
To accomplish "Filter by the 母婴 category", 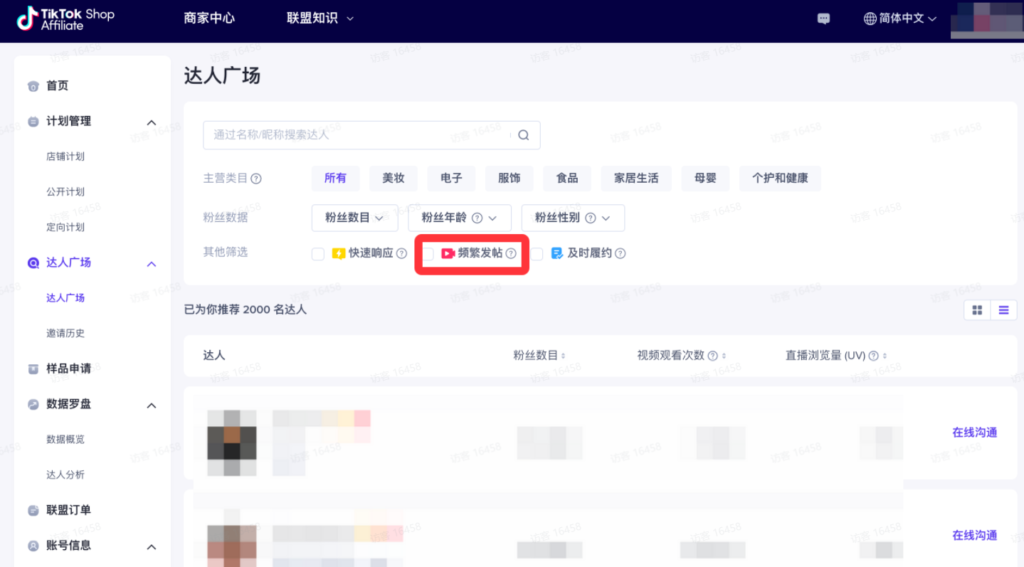I will [705, 178].
